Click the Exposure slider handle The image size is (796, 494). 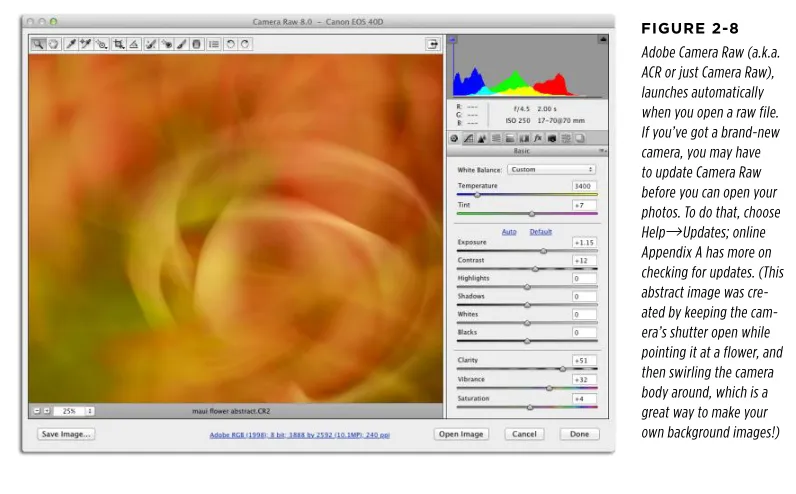click(544, 251)
